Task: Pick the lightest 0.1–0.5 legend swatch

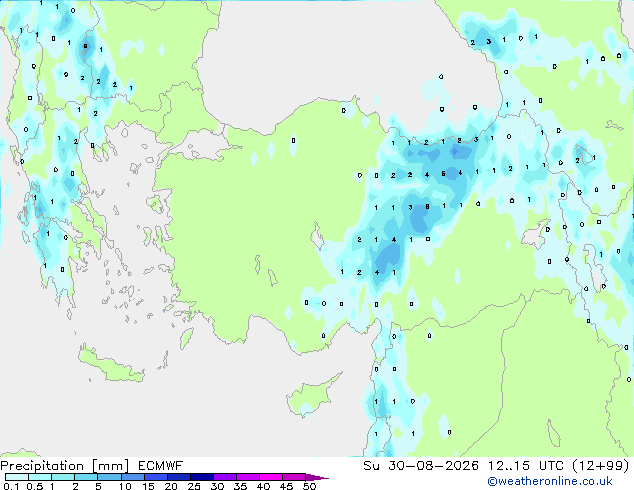Action: pyautogui.click(x=17, y=477)
